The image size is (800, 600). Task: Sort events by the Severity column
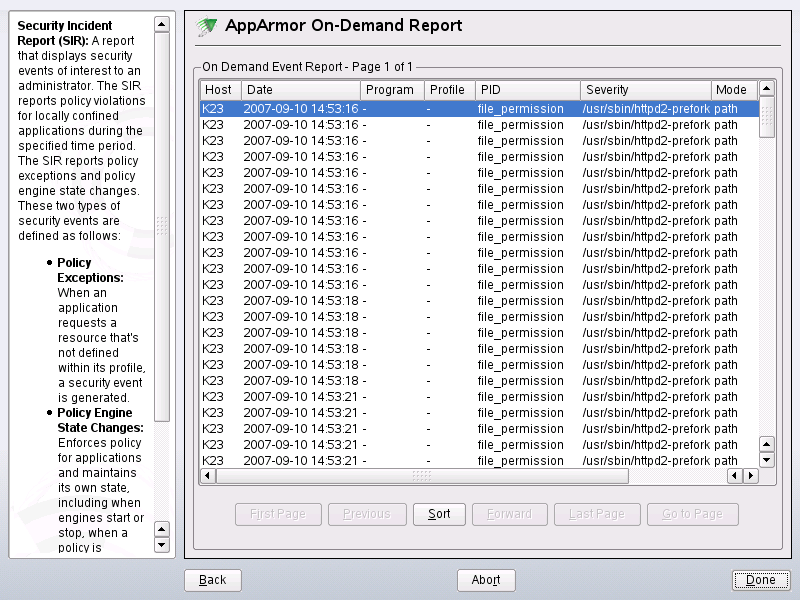645,89
